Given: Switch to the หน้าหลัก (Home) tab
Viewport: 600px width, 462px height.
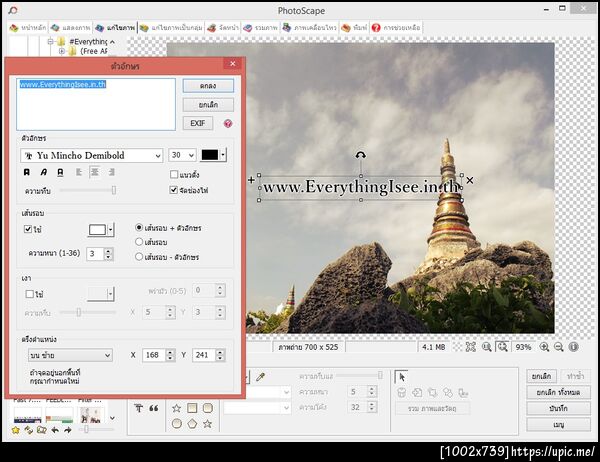Looking at the screenshot, I should [x=28, y=28].
